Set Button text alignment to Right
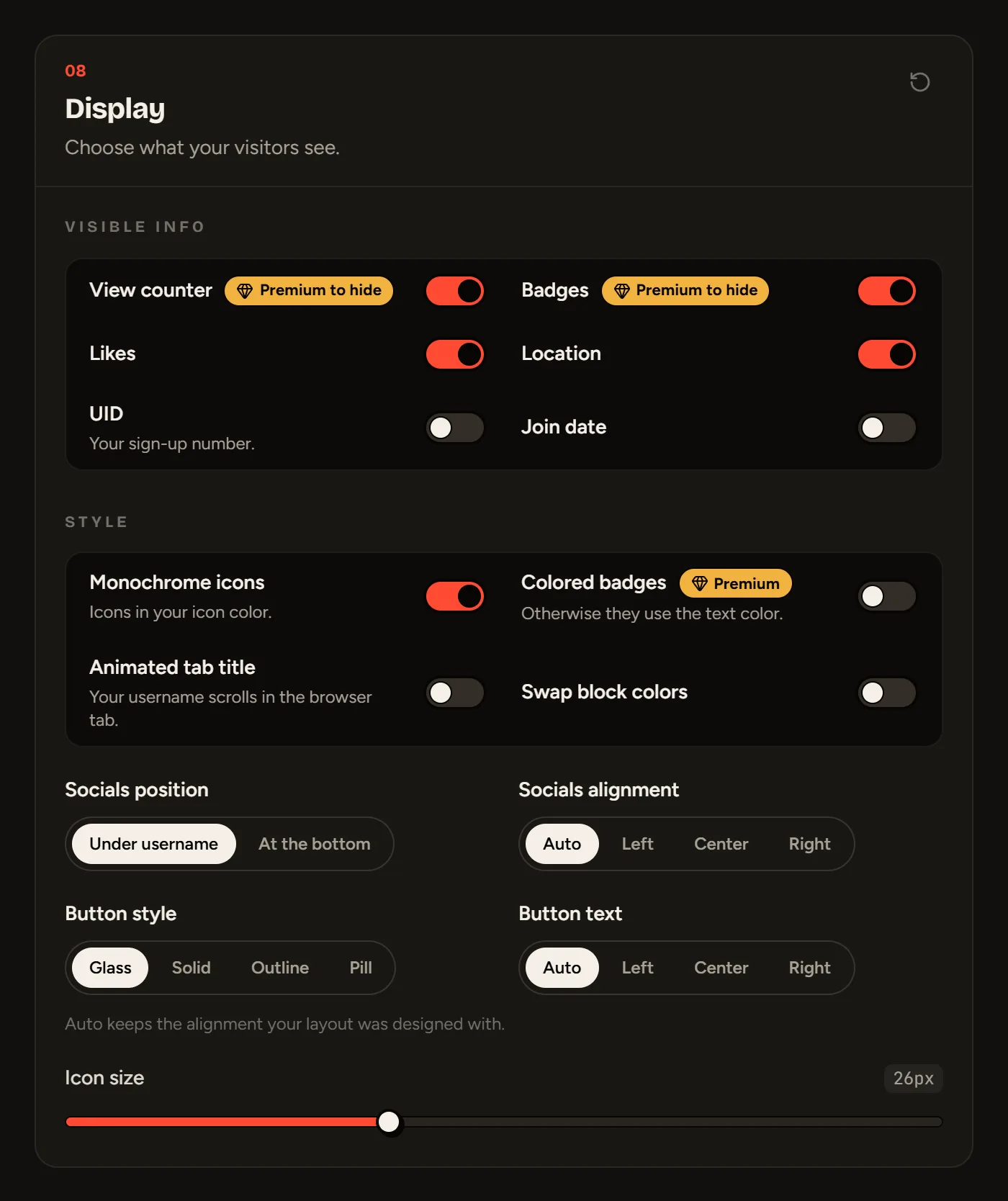The width and height of the screenshot is (1008, 1201). [810, 968]
